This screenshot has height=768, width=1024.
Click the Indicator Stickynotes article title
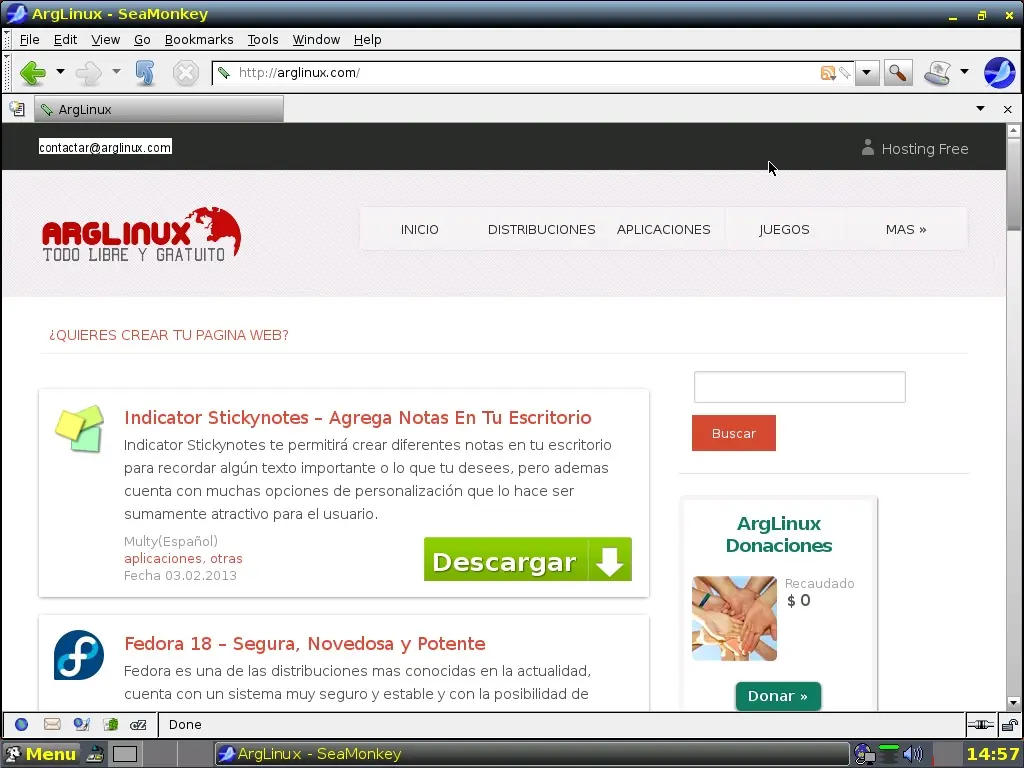pyautogui.click(x=357, y=417)
